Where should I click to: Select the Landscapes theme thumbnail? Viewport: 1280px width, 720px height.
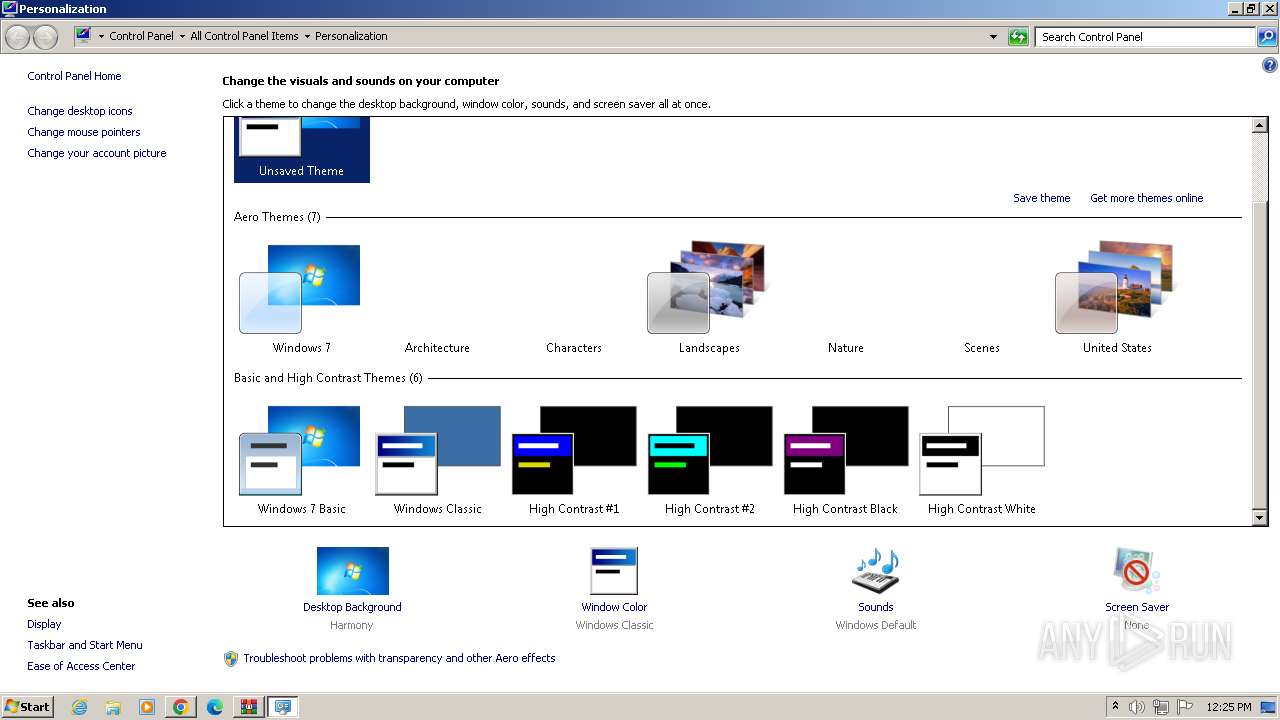[709, 287]
